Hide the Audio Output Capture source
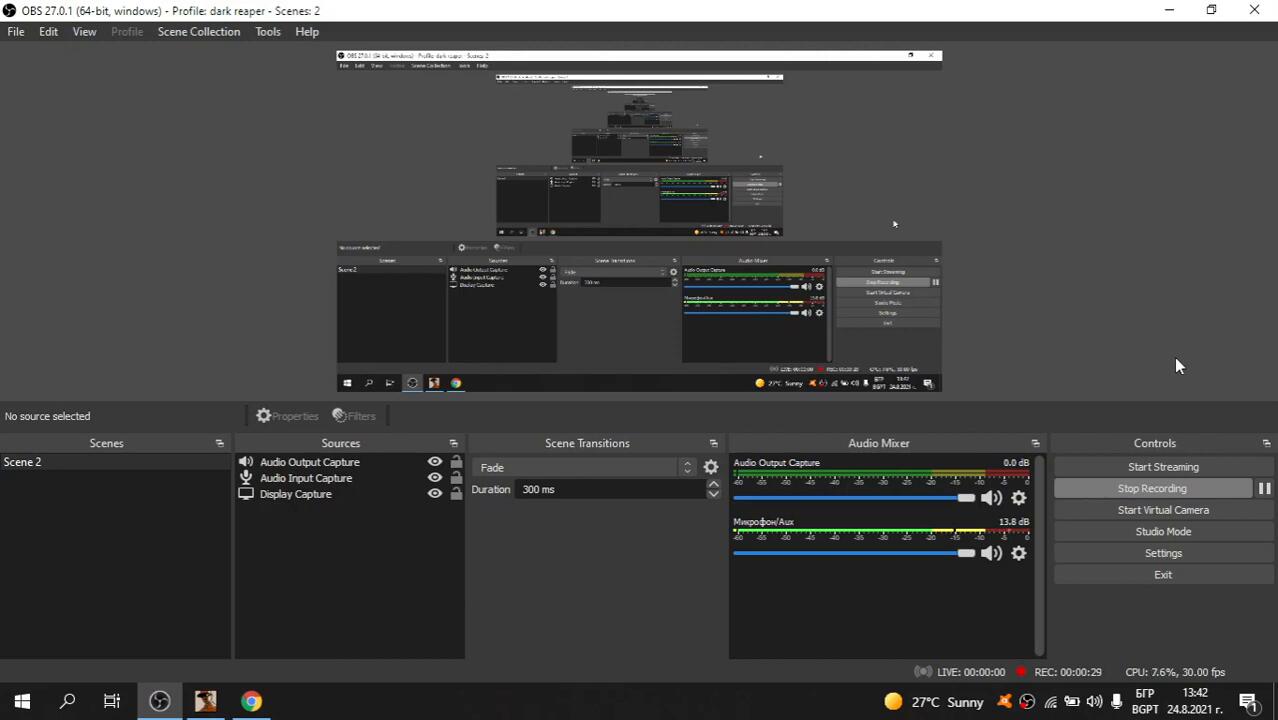 pos(434,462)
